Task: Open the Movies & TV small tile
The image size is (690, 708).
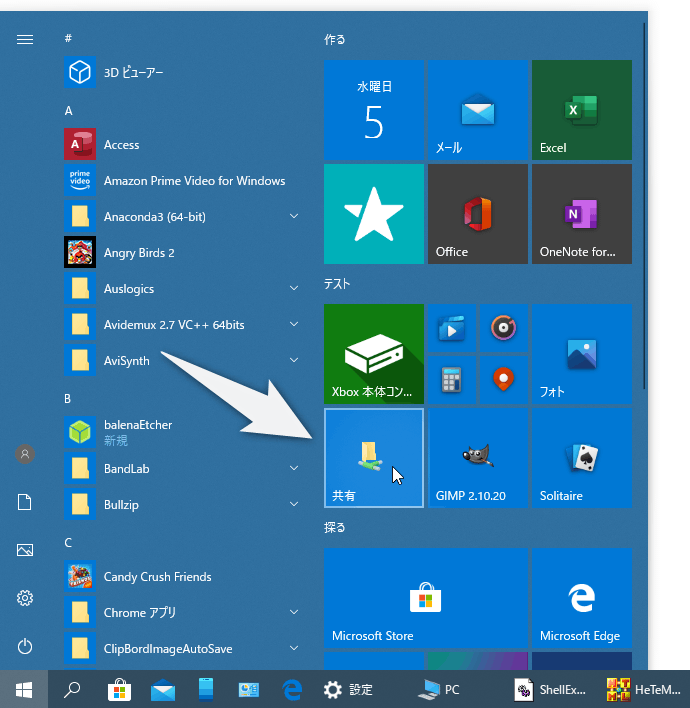Action: [x=452, y=328]
